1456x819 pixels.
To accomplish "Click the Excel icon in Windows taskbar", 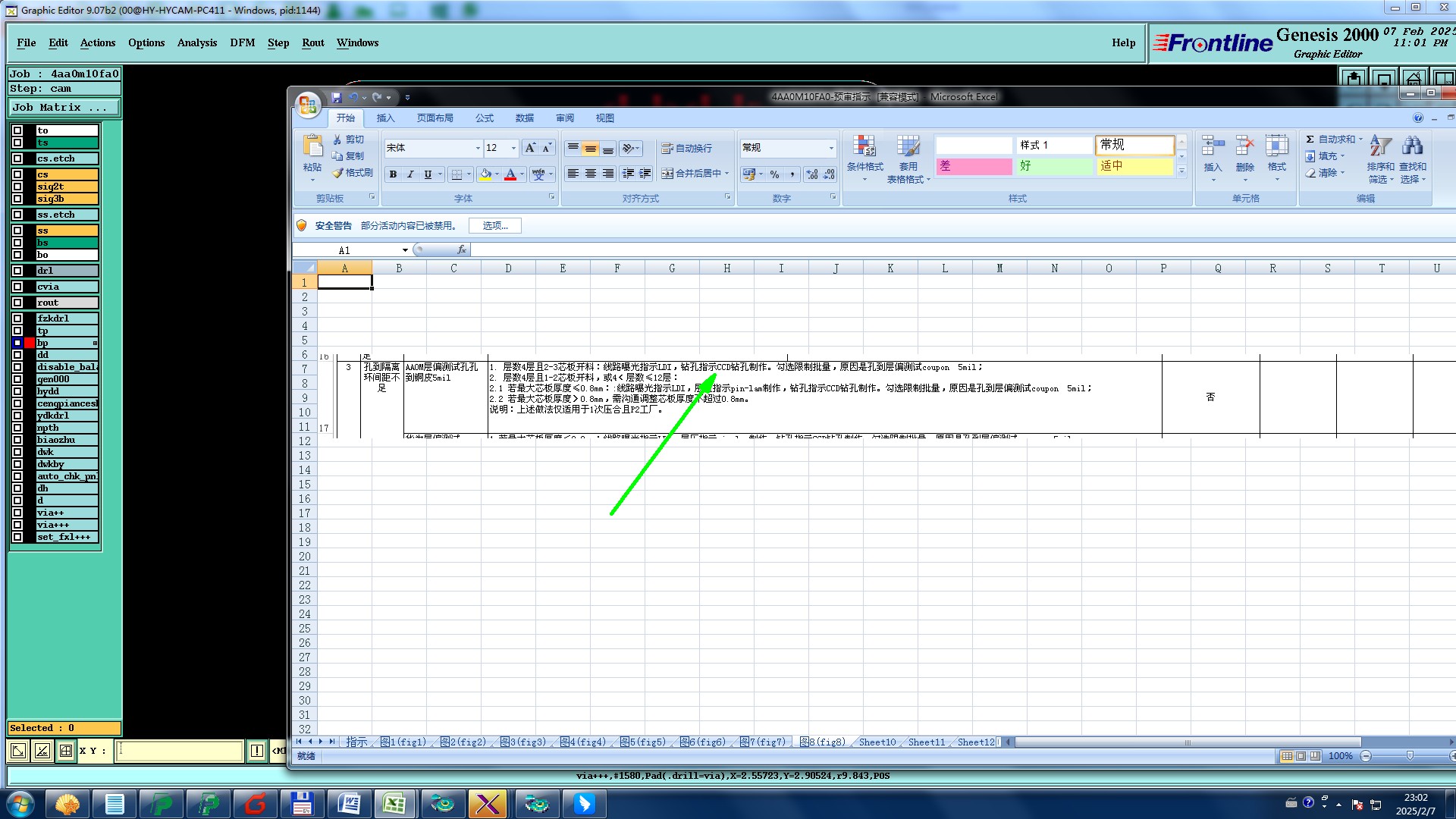I will [394, 803].
